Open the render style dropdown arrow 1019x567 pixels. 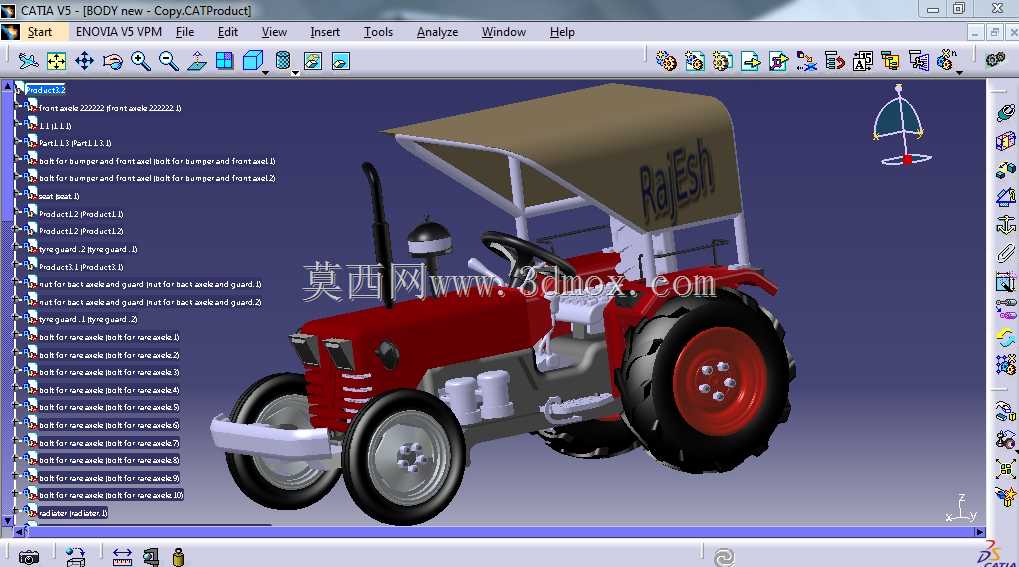pos(295,73)
